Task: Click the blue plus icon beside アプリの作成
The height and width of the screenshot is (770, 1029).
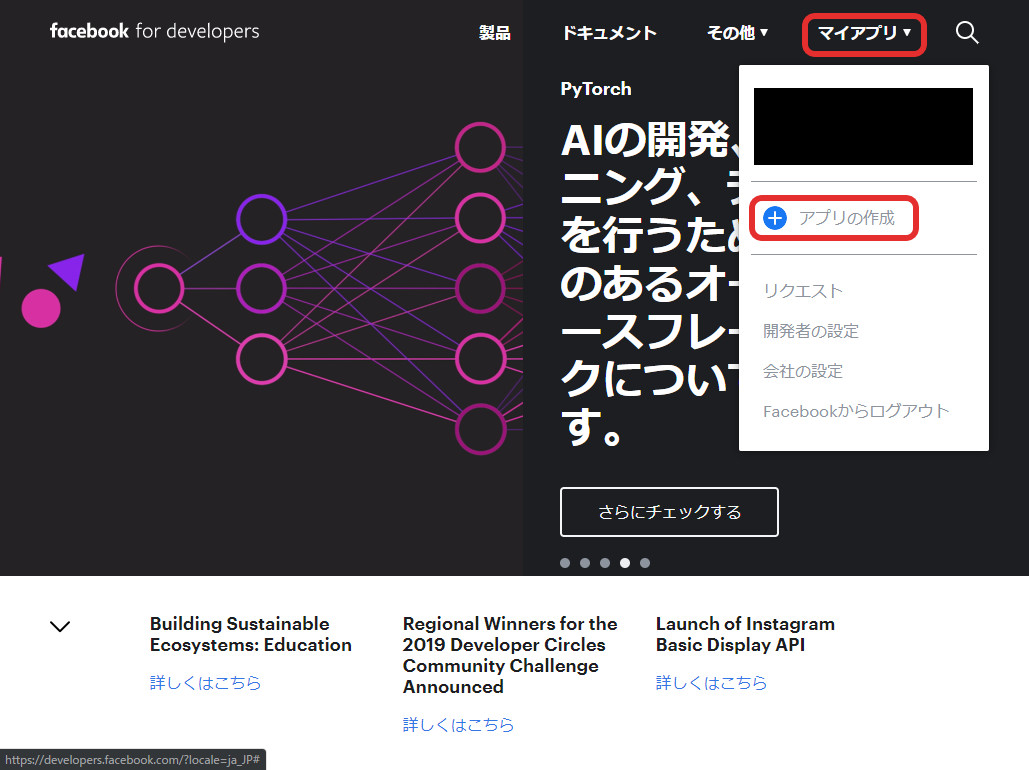Action: 775,217
